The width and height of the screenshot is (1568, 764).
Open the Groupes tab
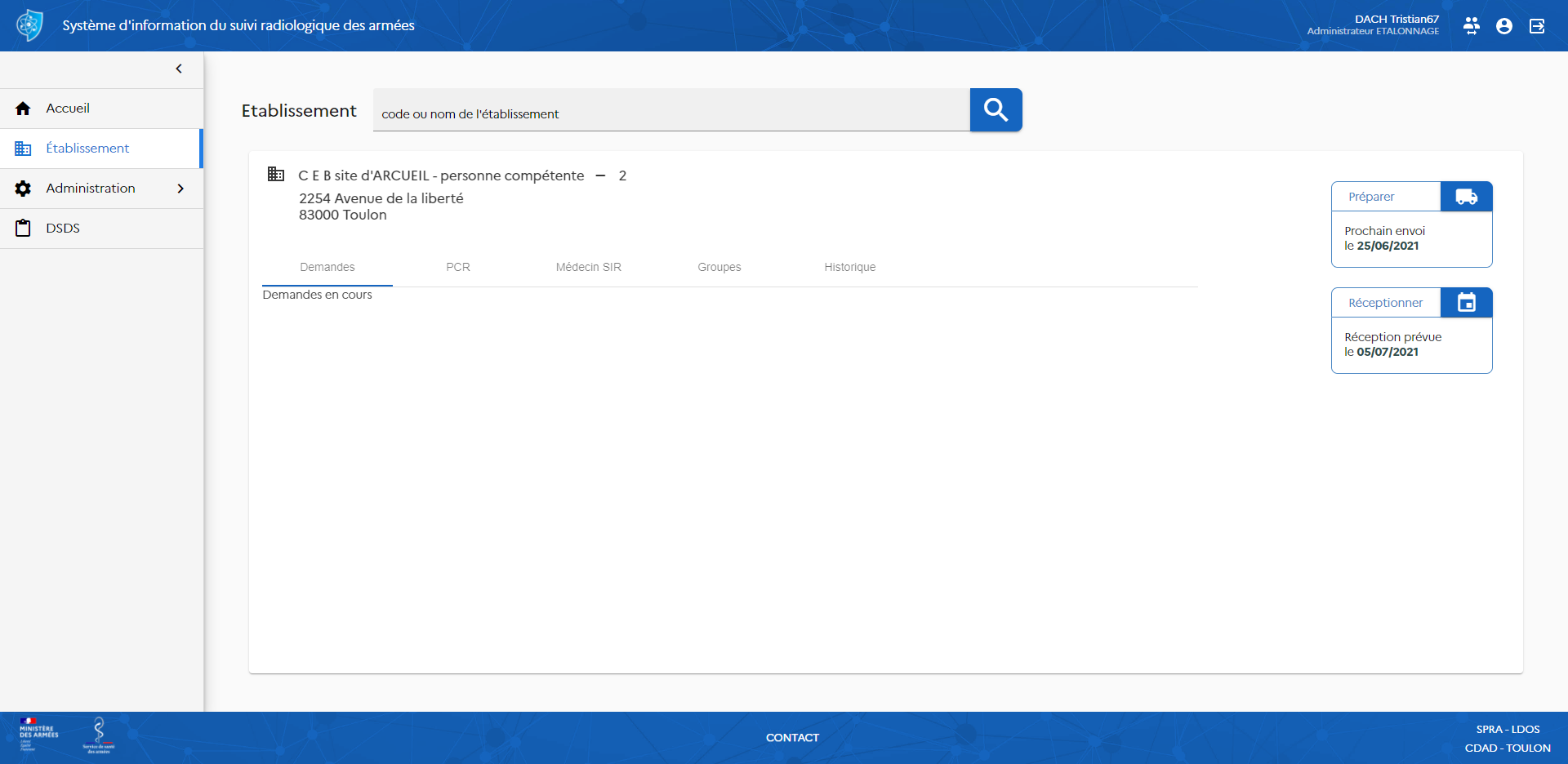[719, 267]
